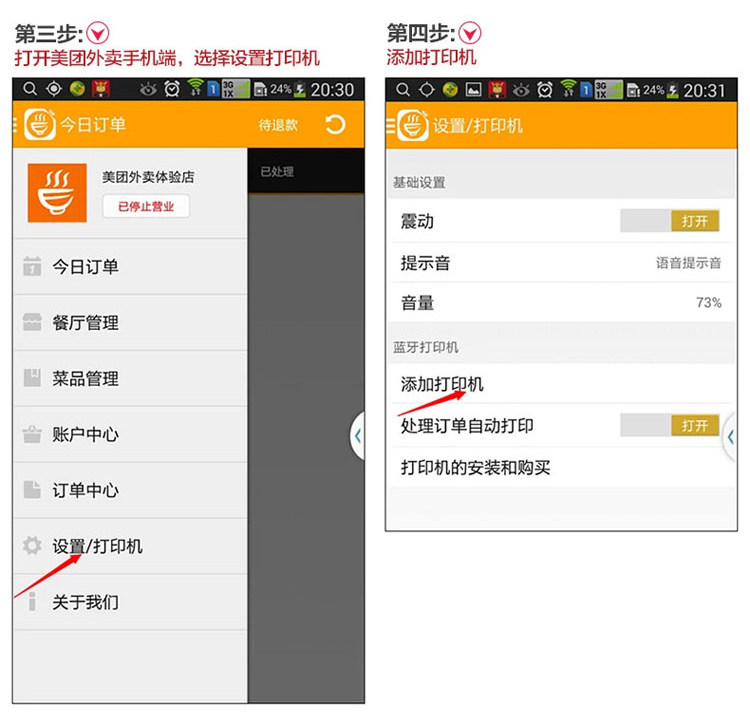Tap the Wi-Fi icon in left status bar

[x=195, y=88]
